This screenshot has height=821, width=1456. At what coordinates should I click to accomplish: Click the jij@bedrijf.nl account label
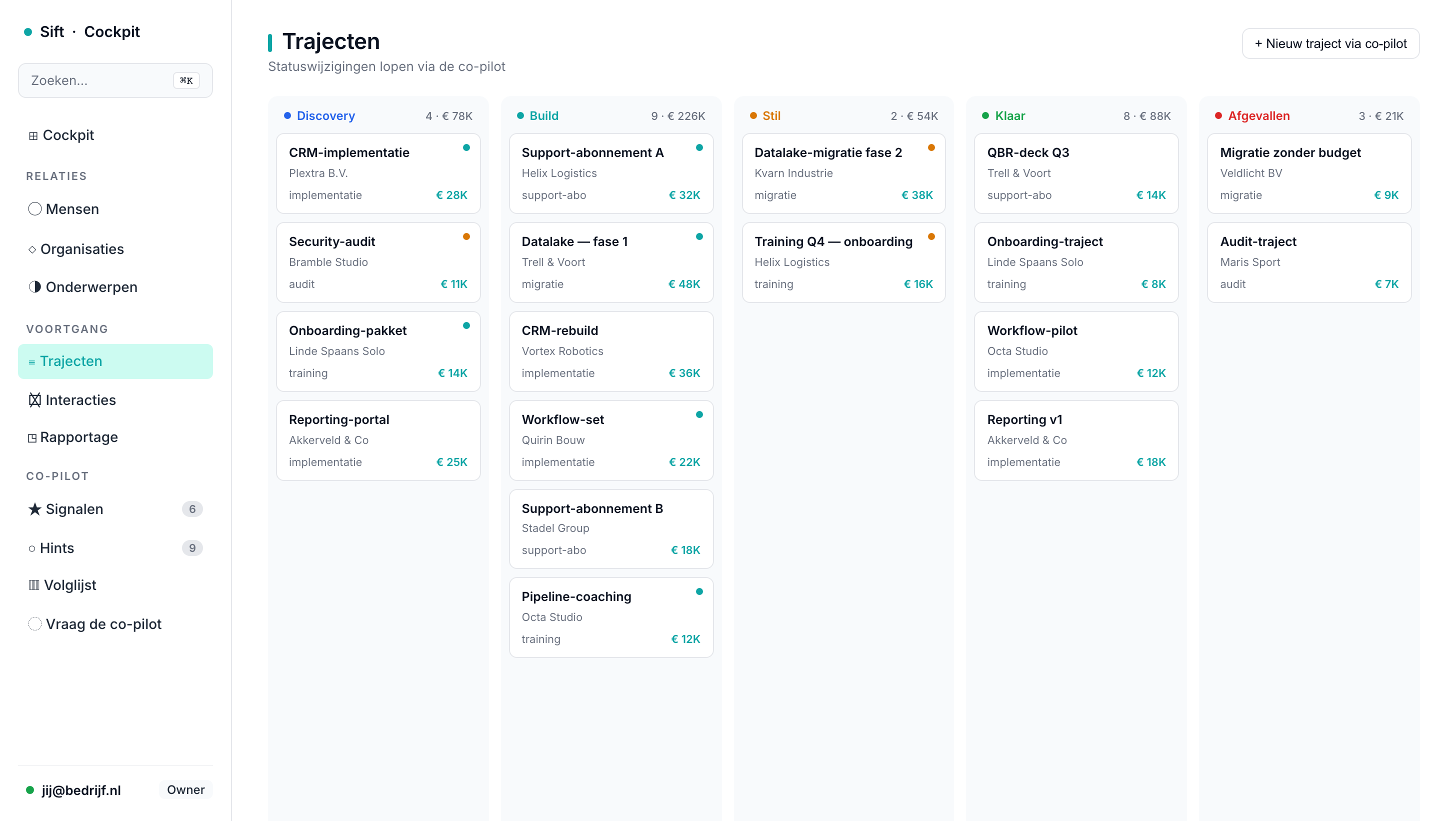pyautogui.click(x=81, y=790)
